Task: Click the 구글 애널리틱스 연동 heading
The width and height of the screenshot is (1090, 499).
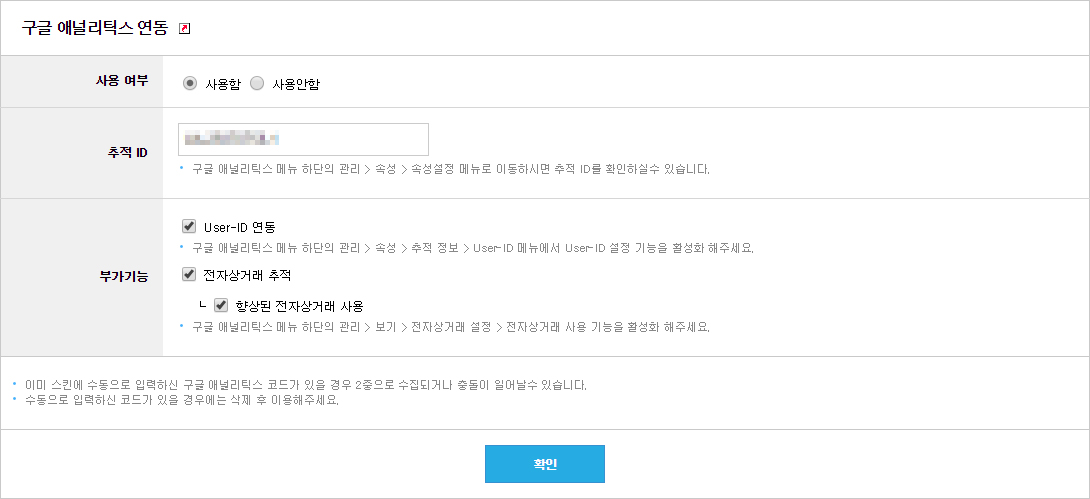Action: [x=95, y=28]
